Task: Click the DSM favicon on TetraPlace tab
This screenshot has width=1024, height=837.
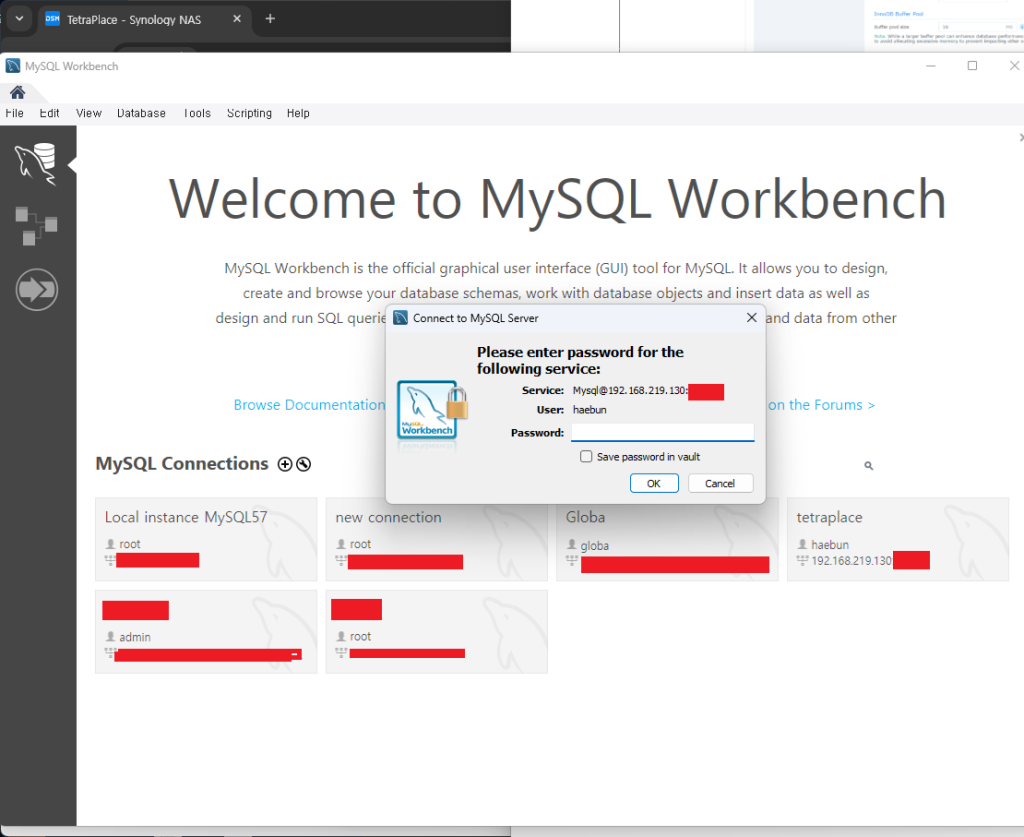Action: 52,19
